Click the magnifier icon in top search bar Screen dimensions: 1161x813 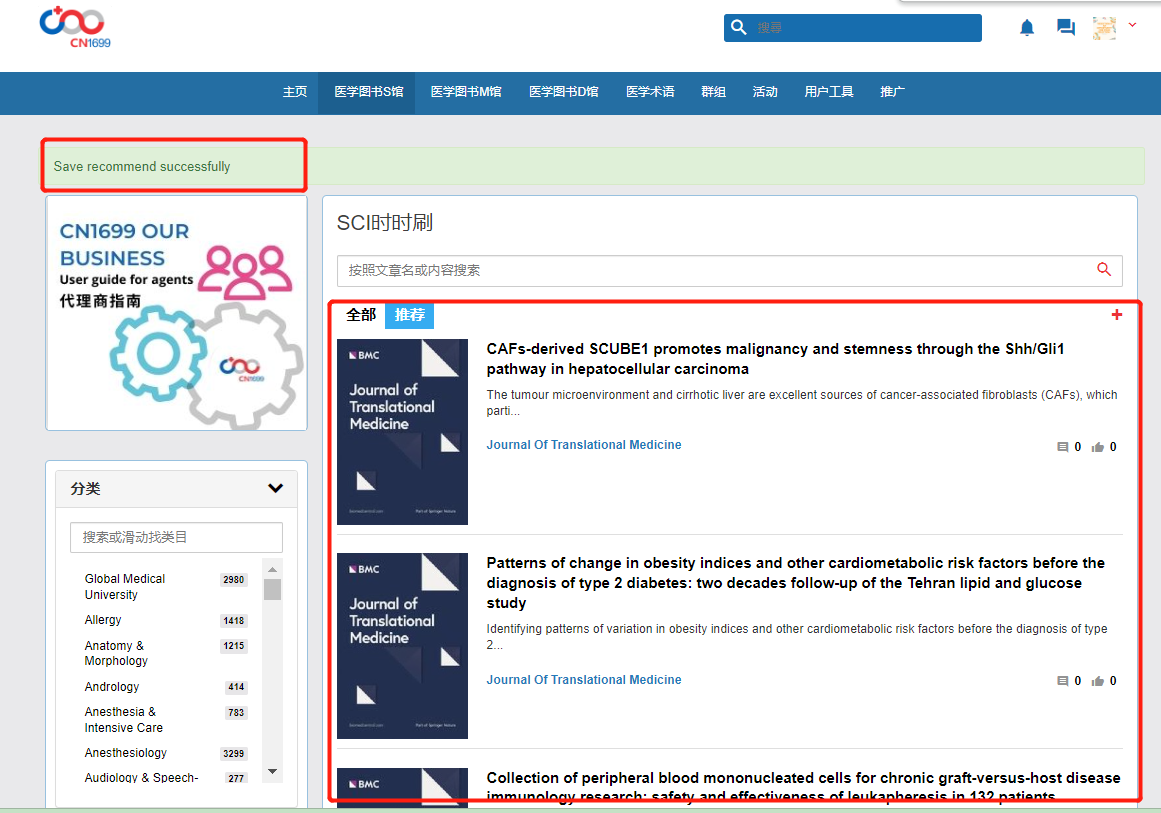point(738,27)
